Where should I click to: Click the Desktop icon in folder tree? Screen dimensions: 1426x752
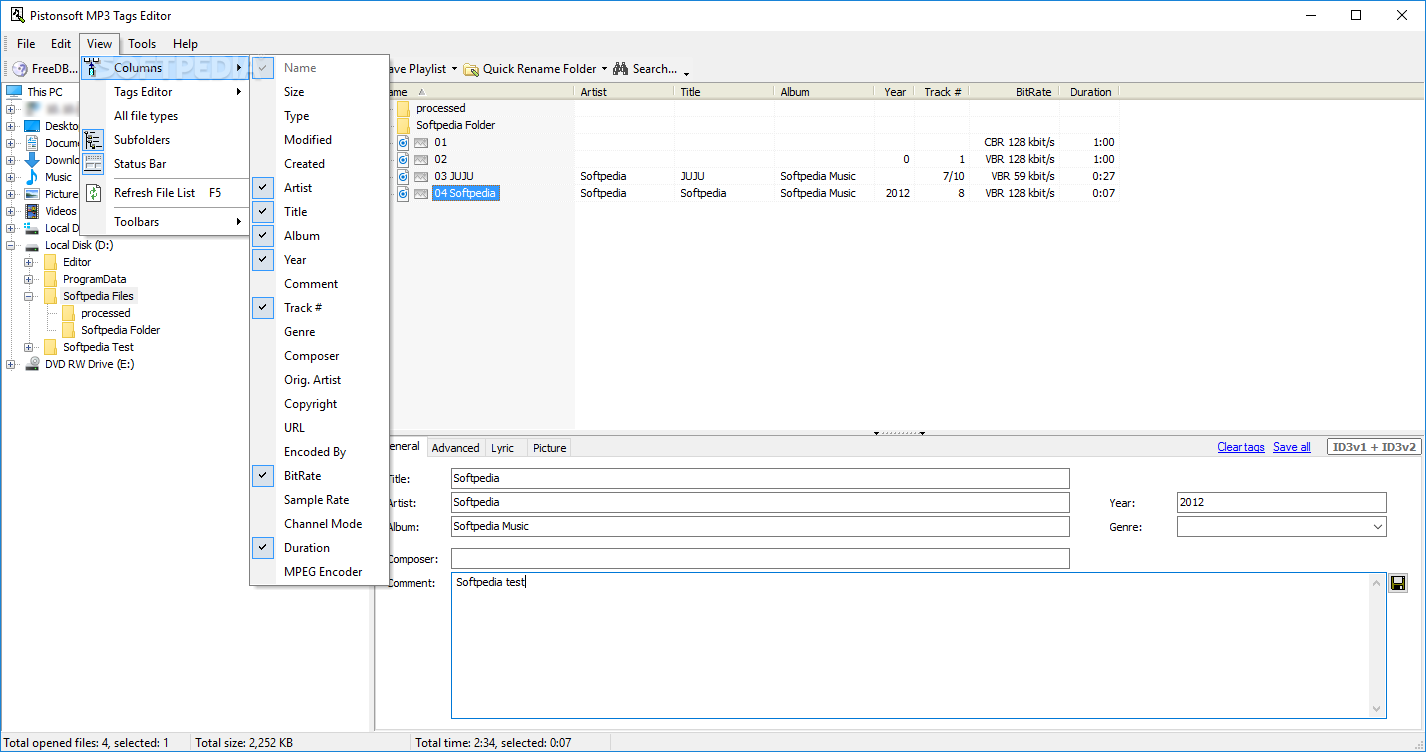tap(32, 126)
